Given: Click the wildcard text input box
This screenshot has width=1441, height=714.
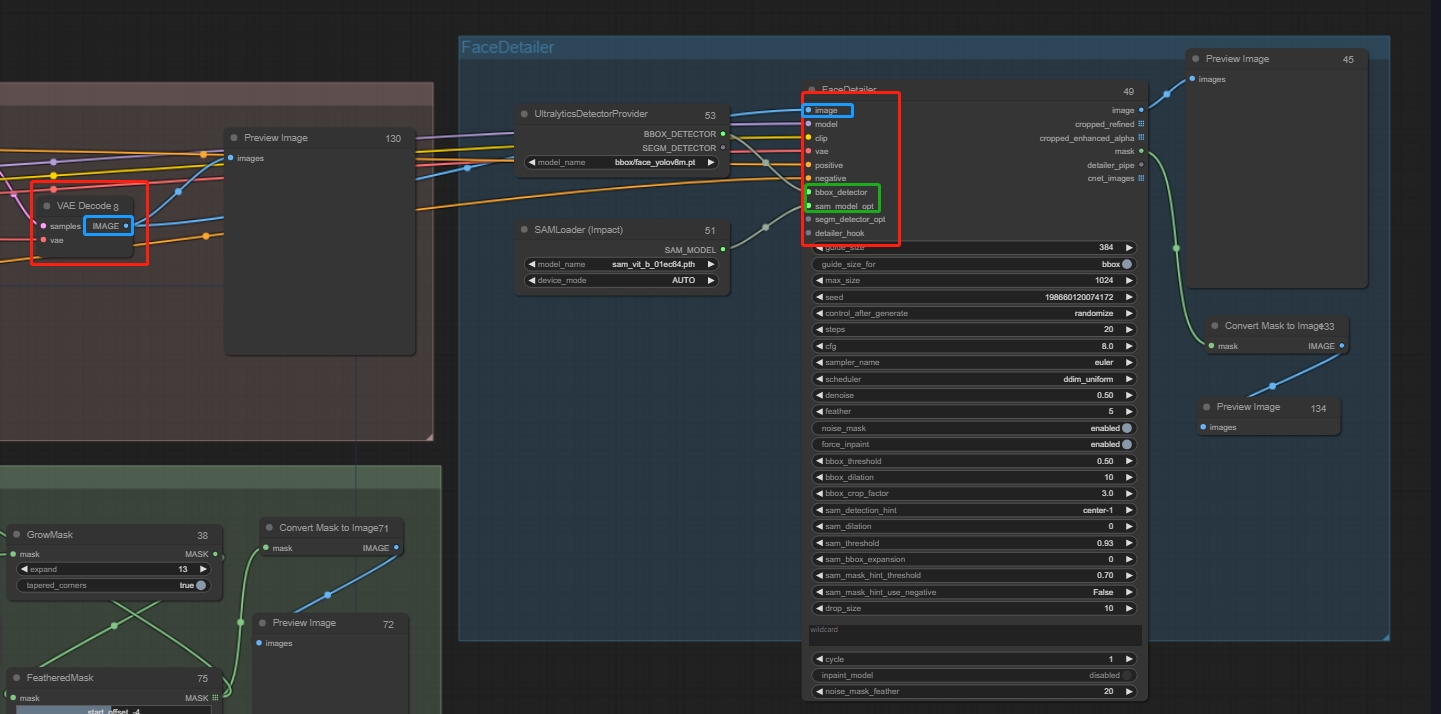Looking at the screenshot, I should click(x=975, y=636).
